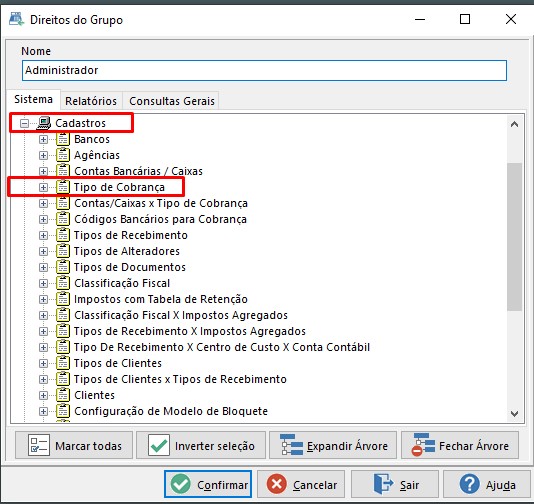Screen dimensions: 534x504
Task: Expand the Tipos de Alteradores node
Action: [43, 251]
